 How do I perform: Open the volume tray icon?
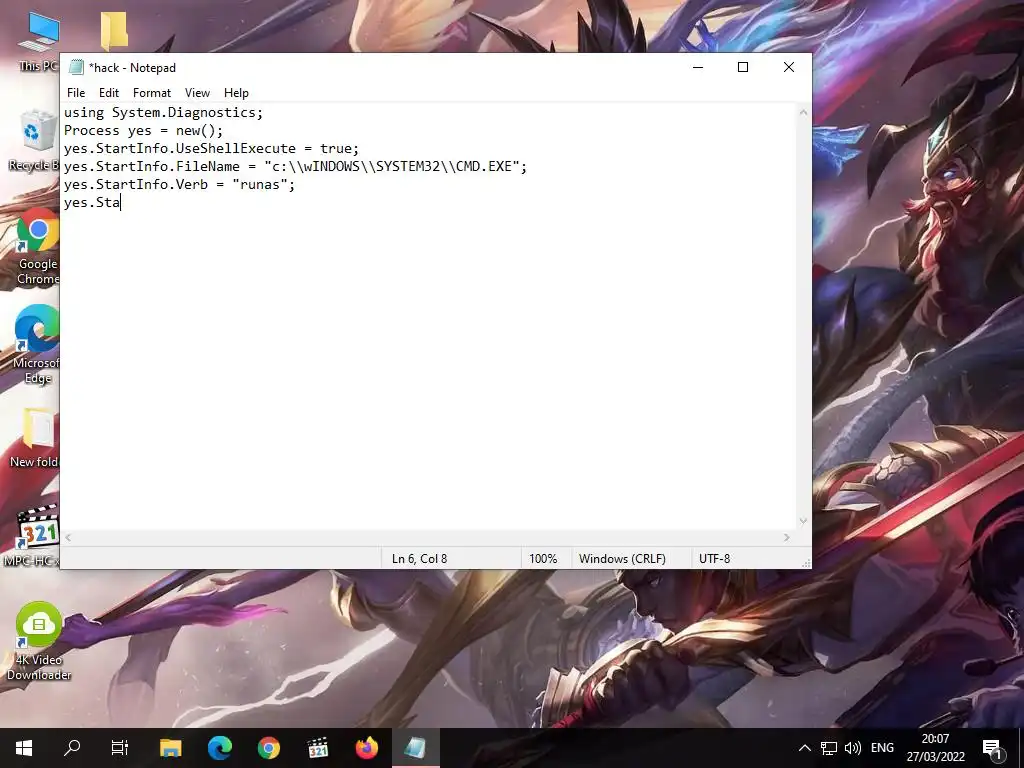[x=852, y=748]
